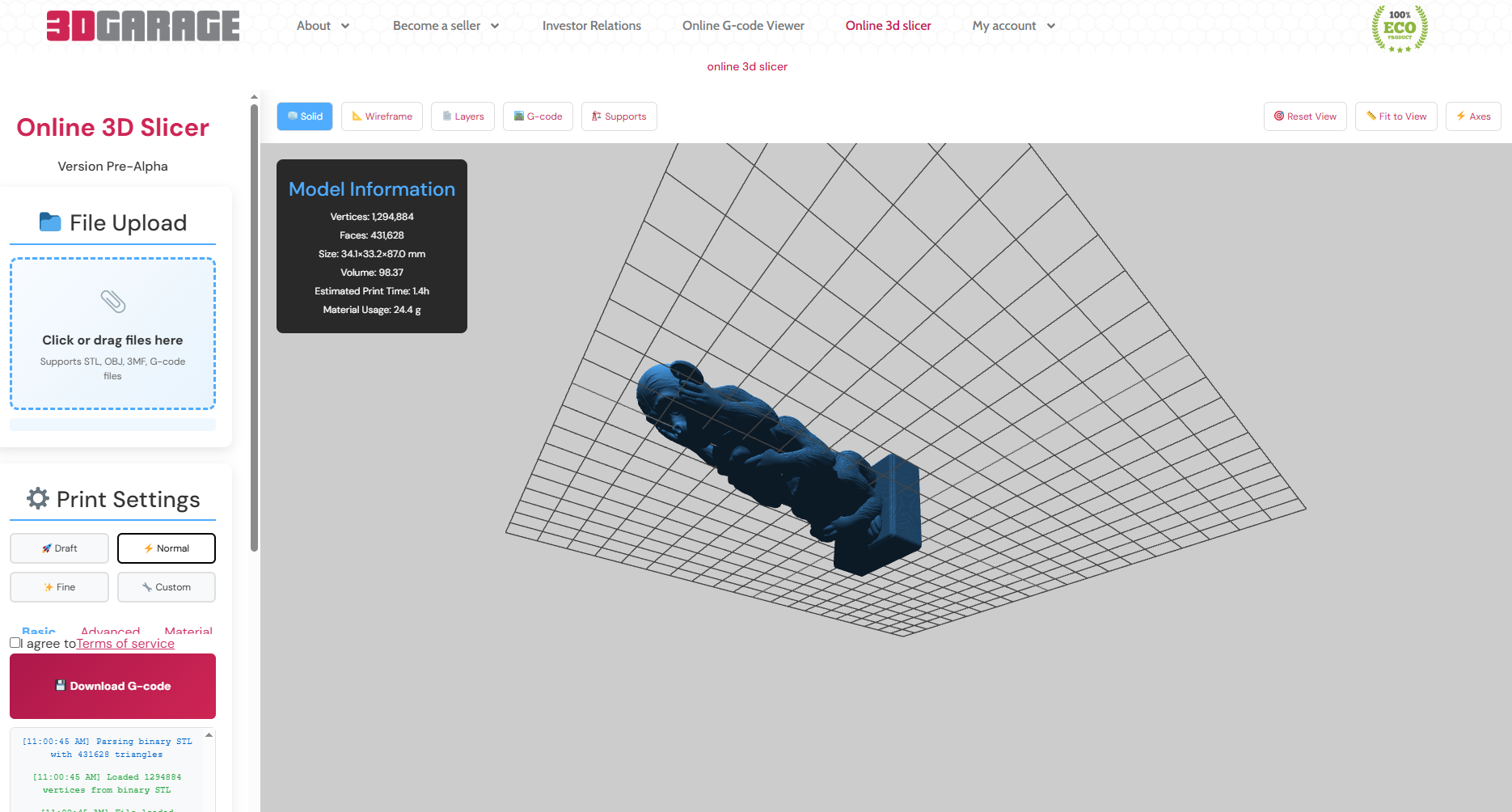Viewport: 1512px width, 812px height.
Task: Click the file upload drop zone
Action: pos(112,333)
